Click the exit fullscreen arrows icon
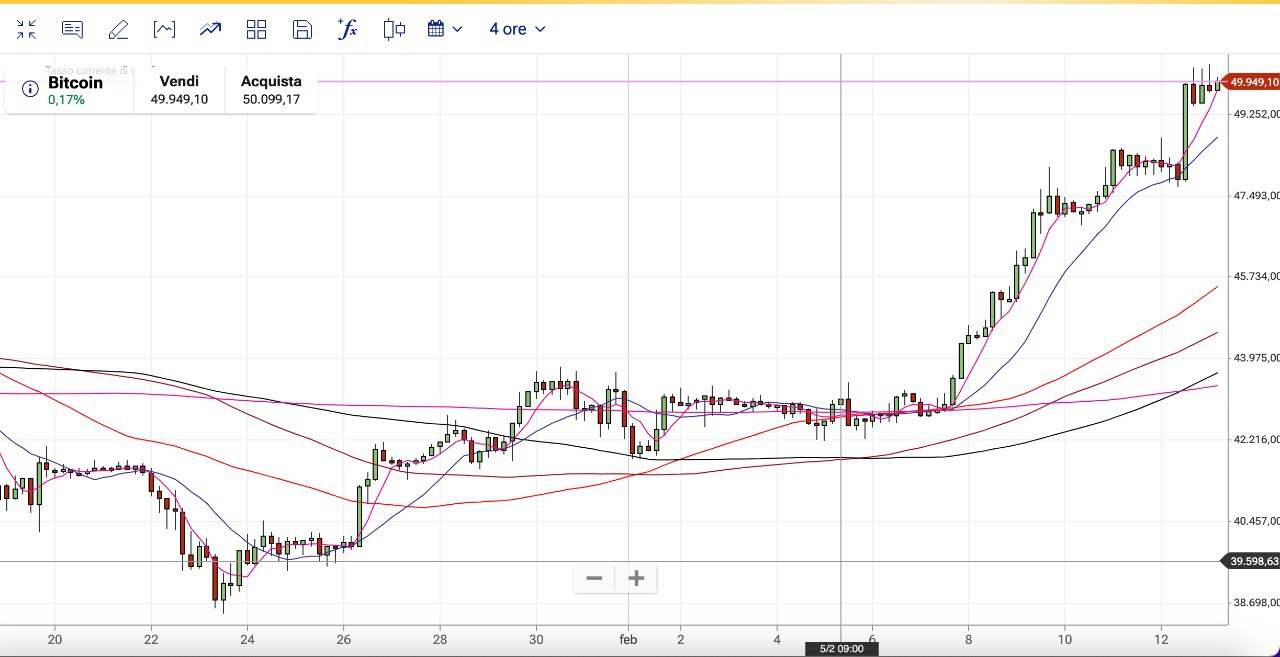The width and height of the screenshot is (1280, 657). click(x=26, y=29)
